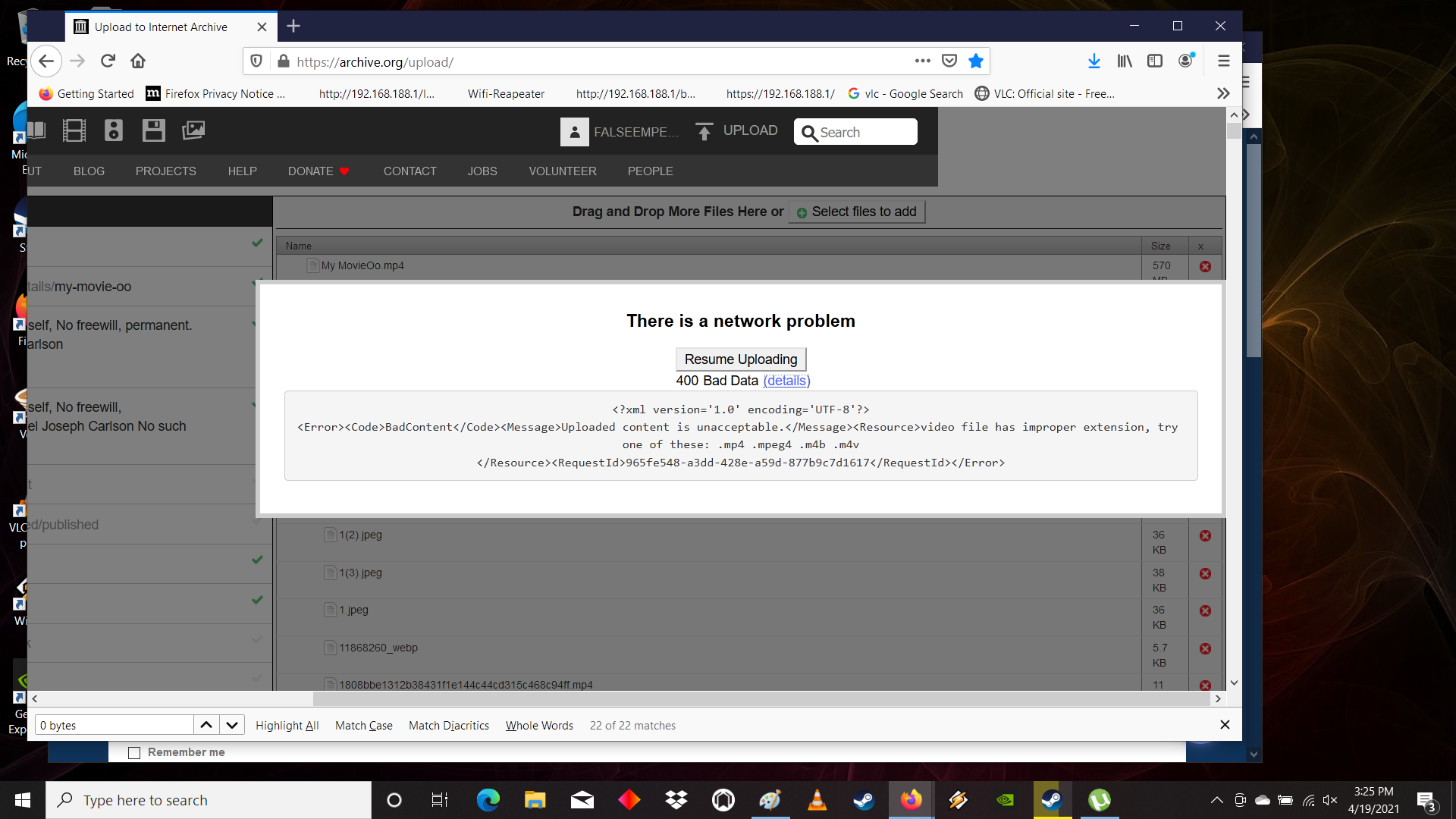The width and height of the screenshot is (1456, 819).
Task: Open File Explorer from the taskbar
Action: click(535, 800)
